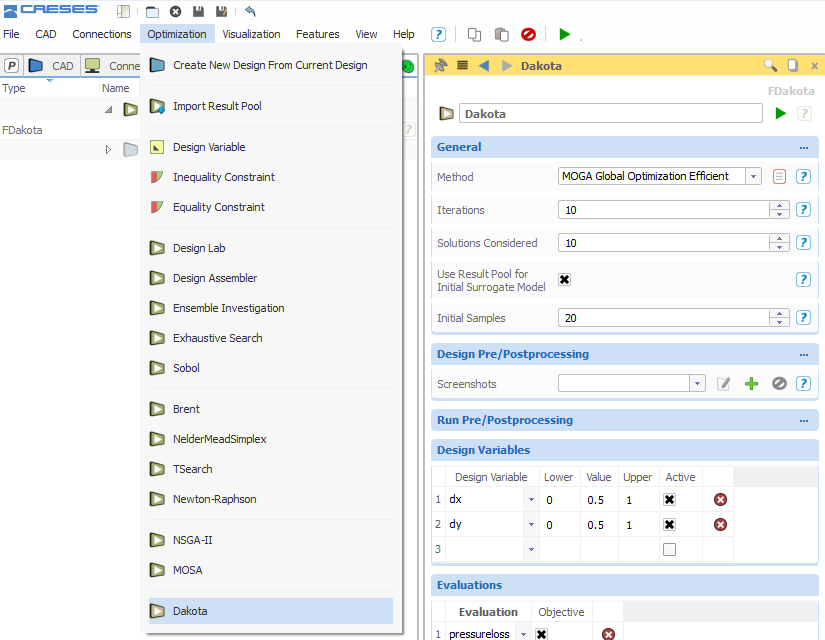Click the paste clipboard toolbar icon
The image size is (825, 640).
tap(501, 35)
